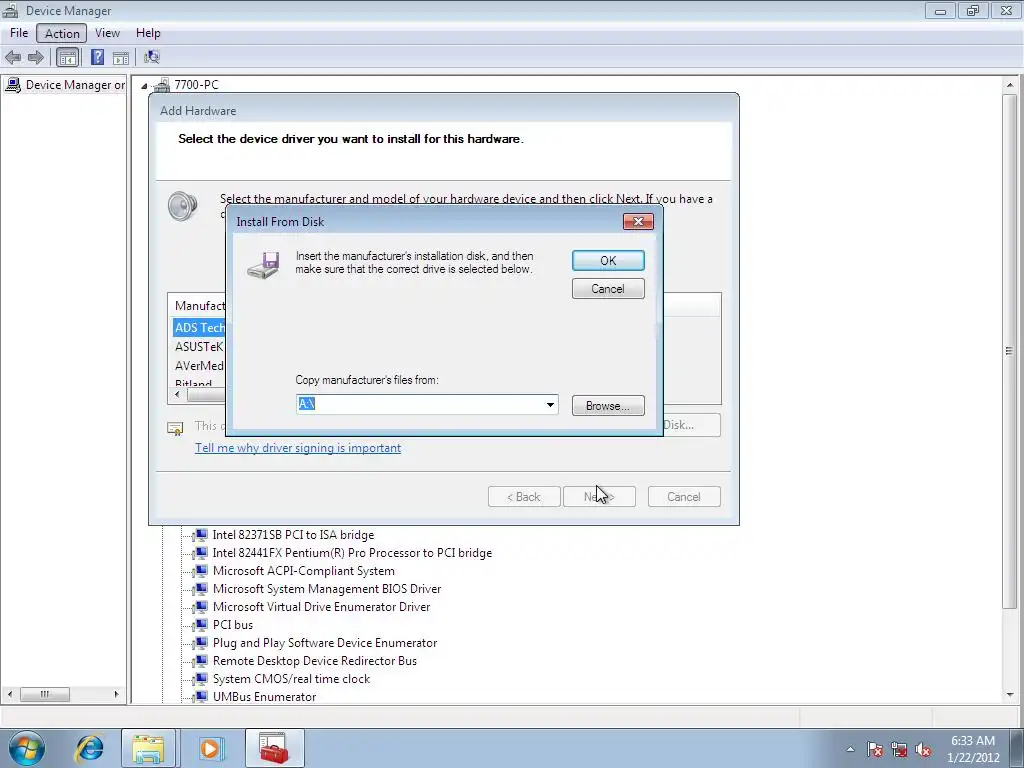Click the scan for hardware changes icon

(x=152, y=57)
